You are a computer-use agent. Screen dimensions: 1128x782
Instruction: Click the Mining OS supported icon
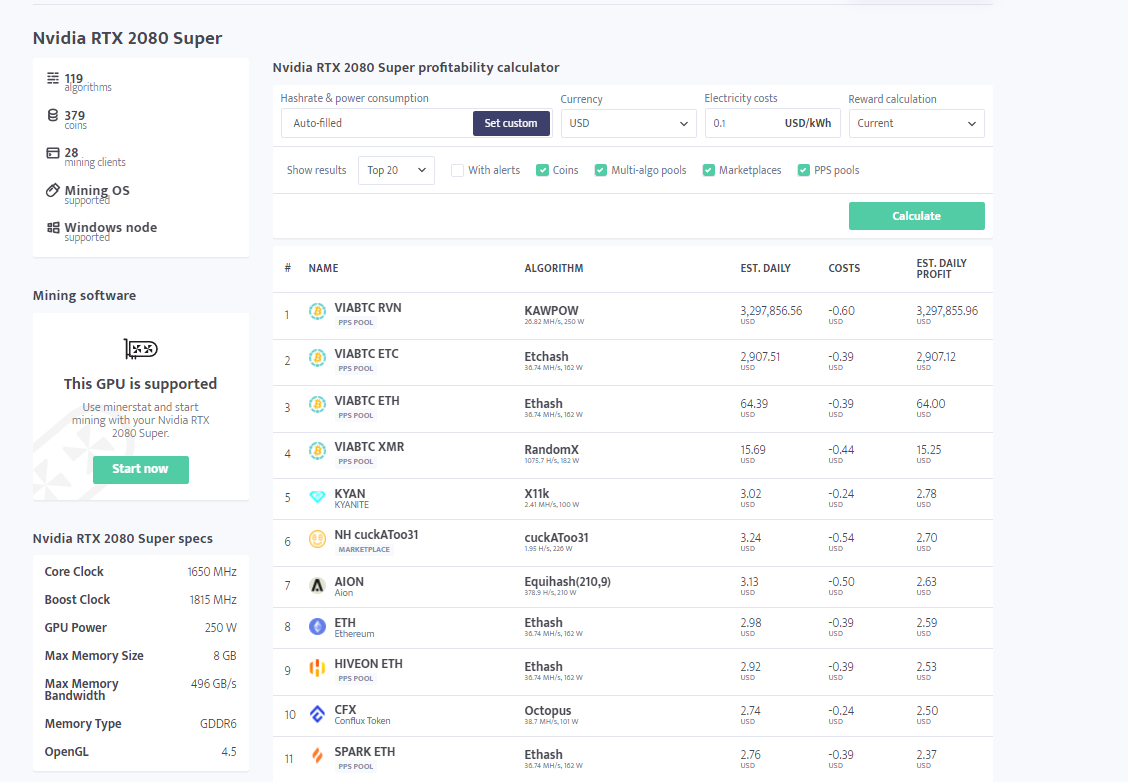pyautogui.click(x=53, y=190)
